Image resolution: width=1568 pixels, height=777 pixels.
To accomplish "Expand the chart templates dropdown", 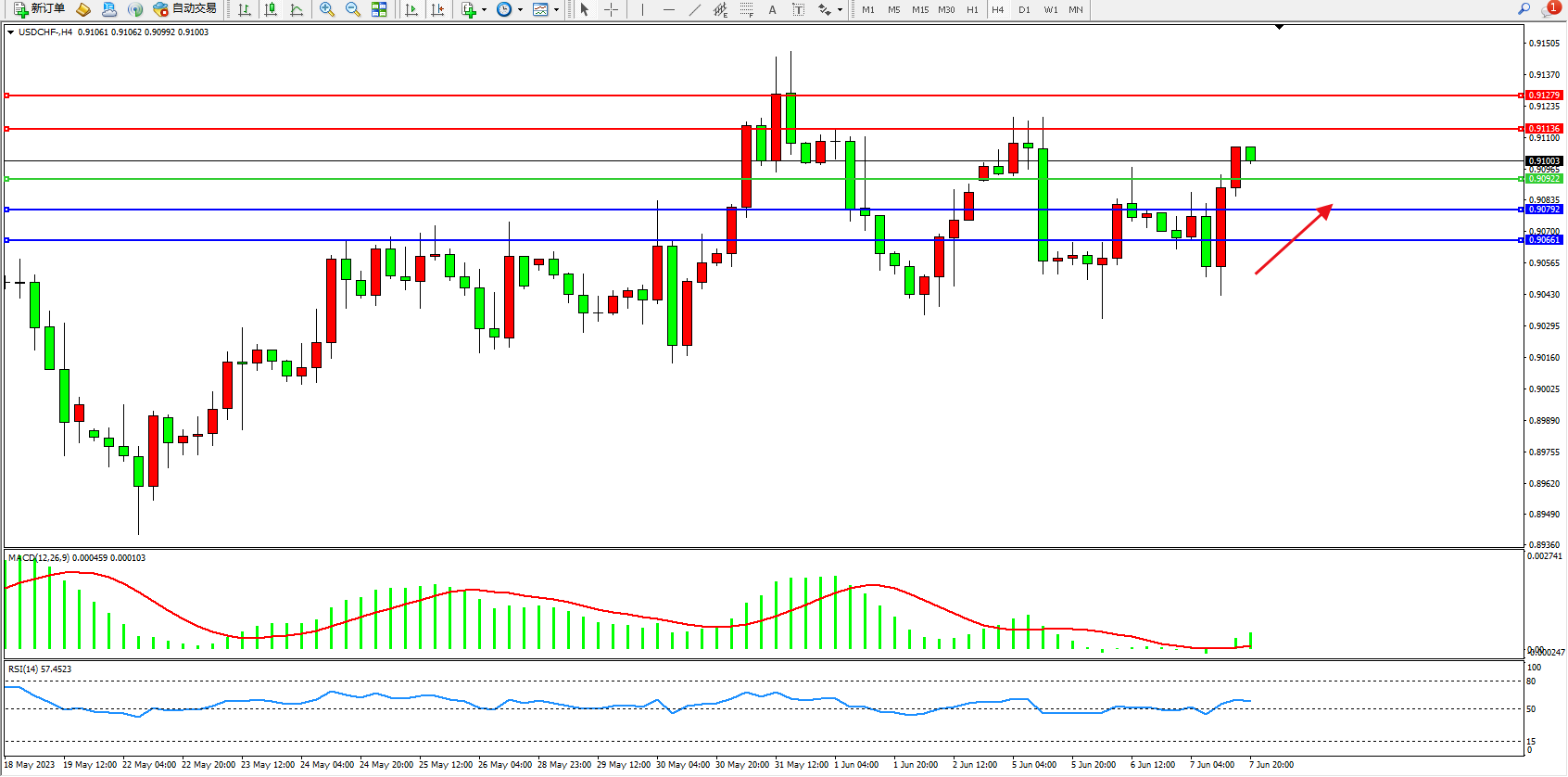I will pos(556,10).
